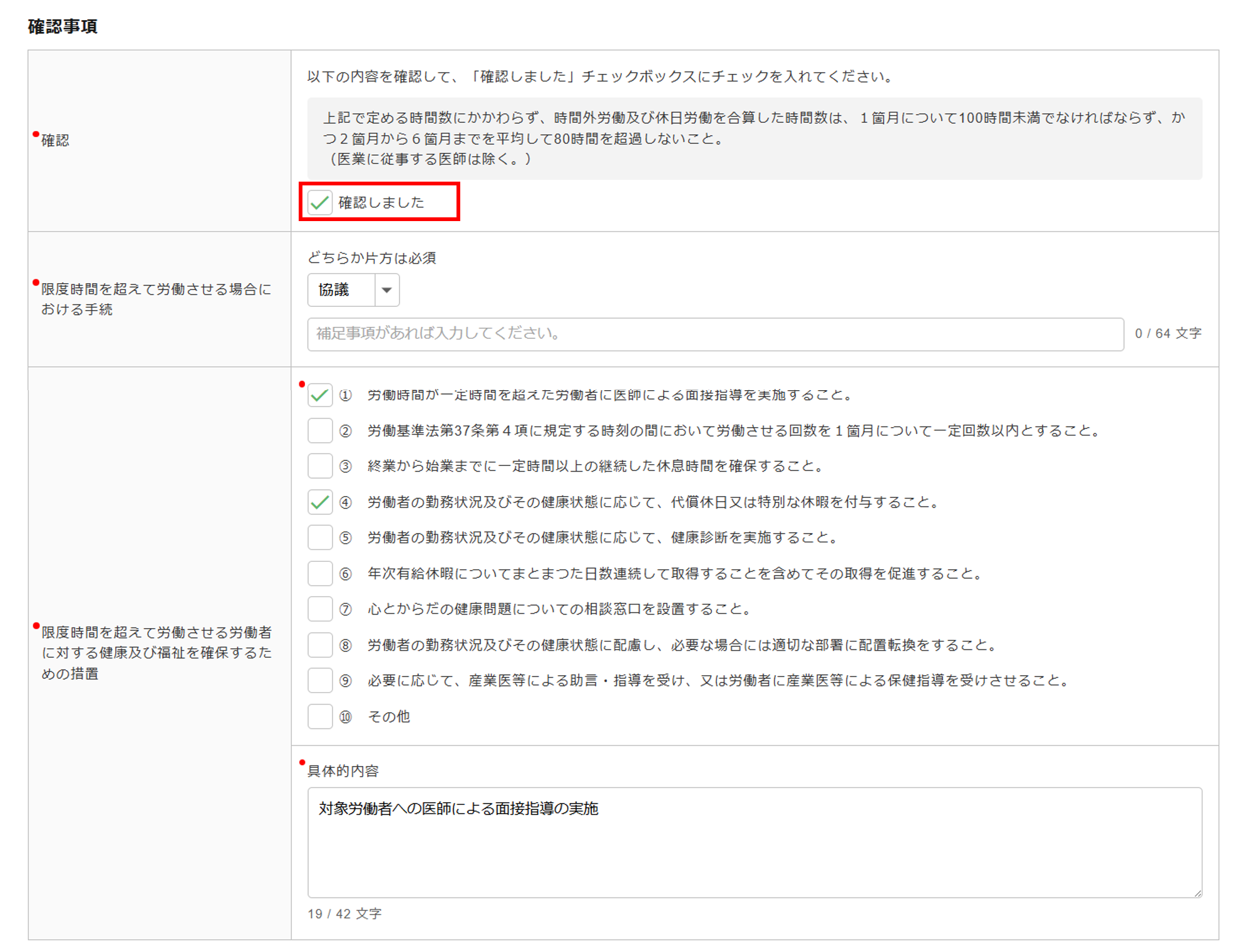The height and width of the screenshot is (952, 1248).
Task: Click the ① 面接指導 option label text
Action: 609,395
